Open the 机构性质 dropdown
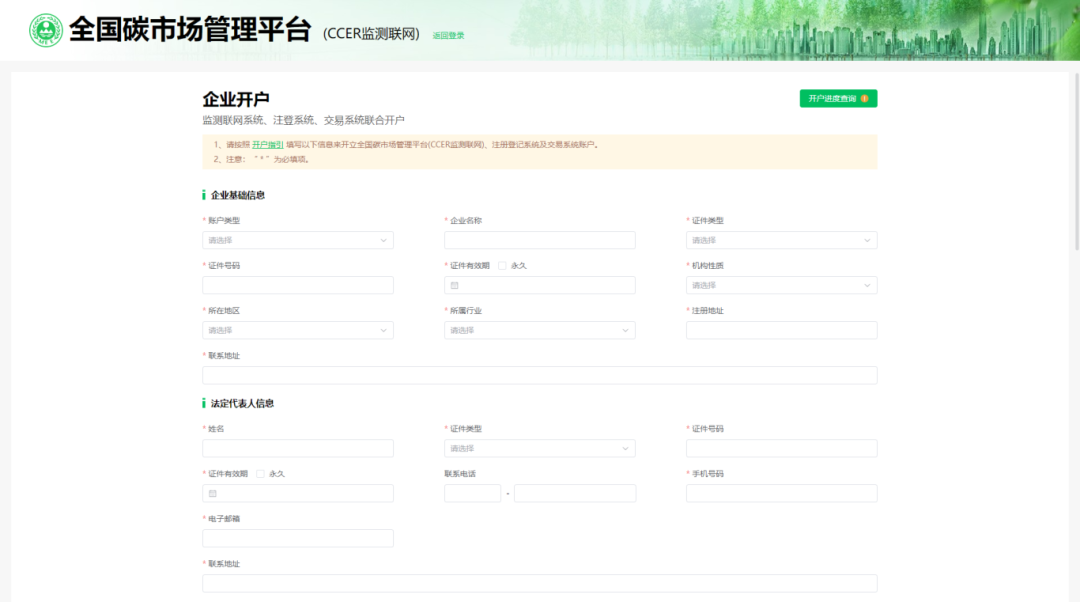 coord(781,285)
